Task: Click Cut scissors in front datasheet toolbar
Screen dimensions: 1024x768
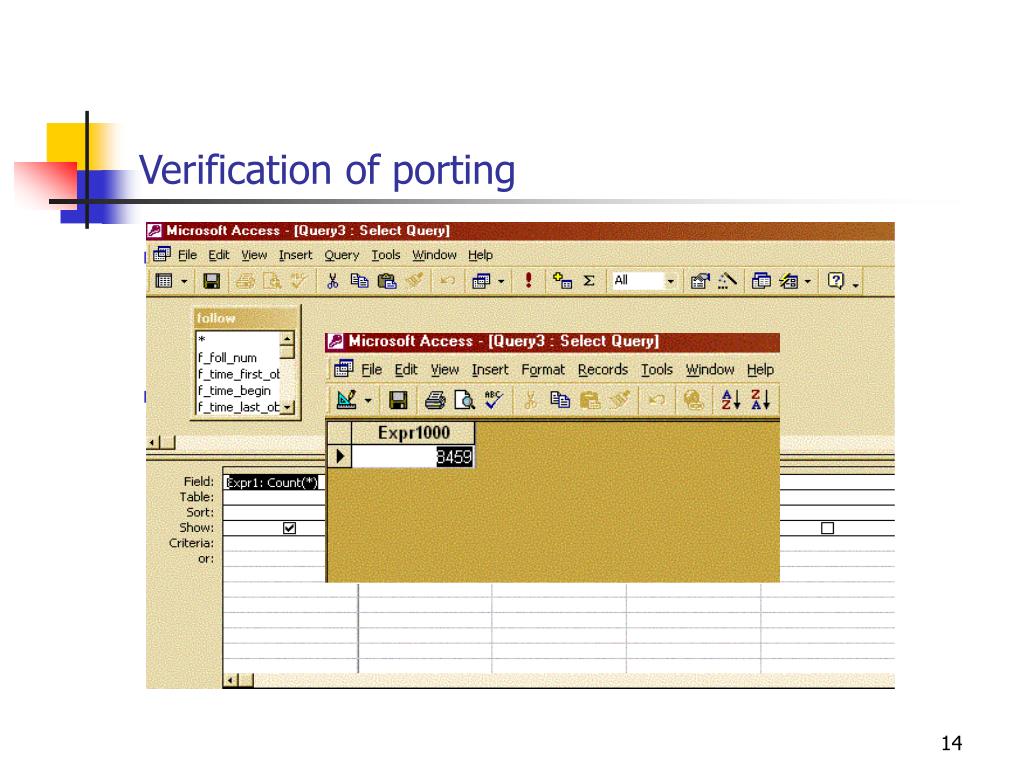Action: pyautogui.click(x=530, y=400)
